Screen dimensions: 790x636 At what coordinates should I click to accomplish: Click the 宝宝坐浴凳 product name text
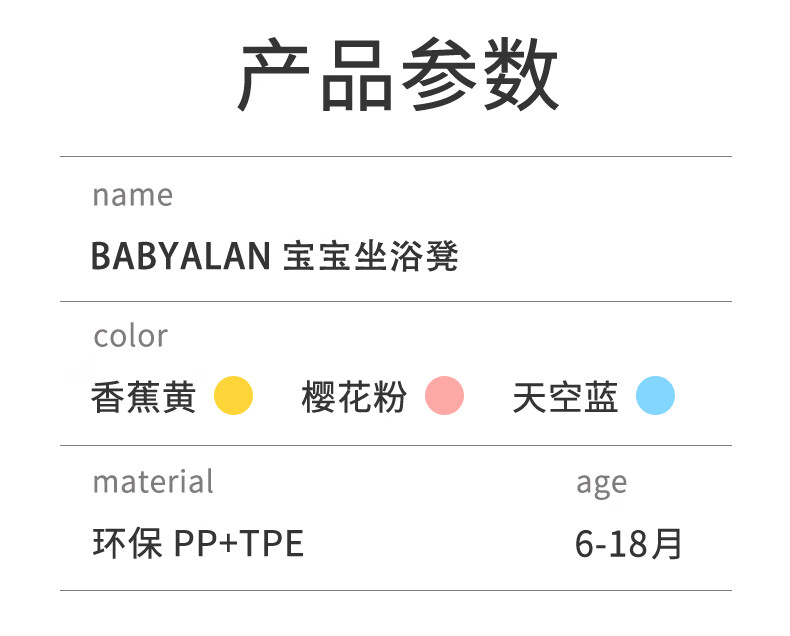(x=371, y=256)
